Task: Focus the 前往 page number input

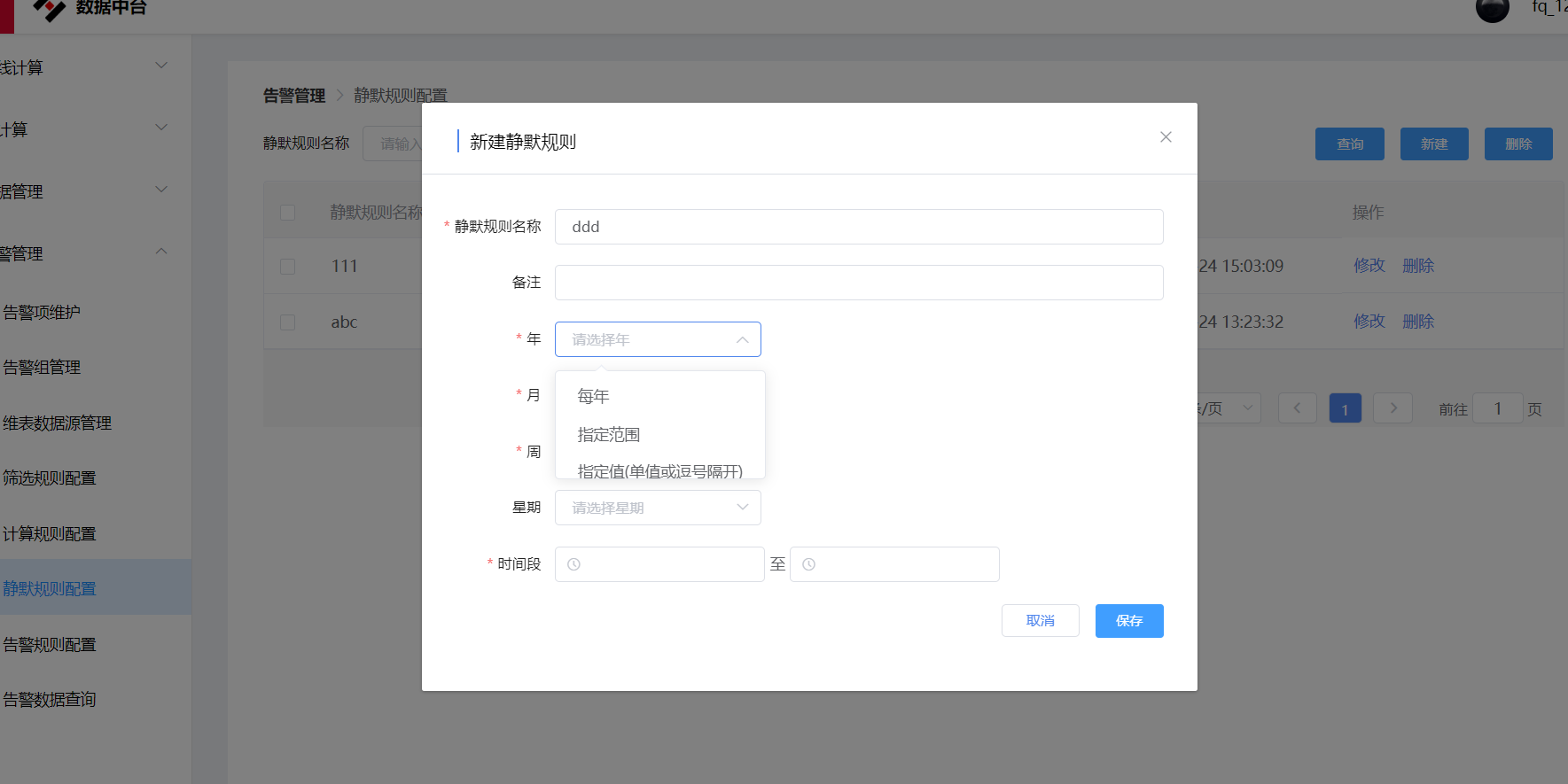Action: coord(1498,408)
